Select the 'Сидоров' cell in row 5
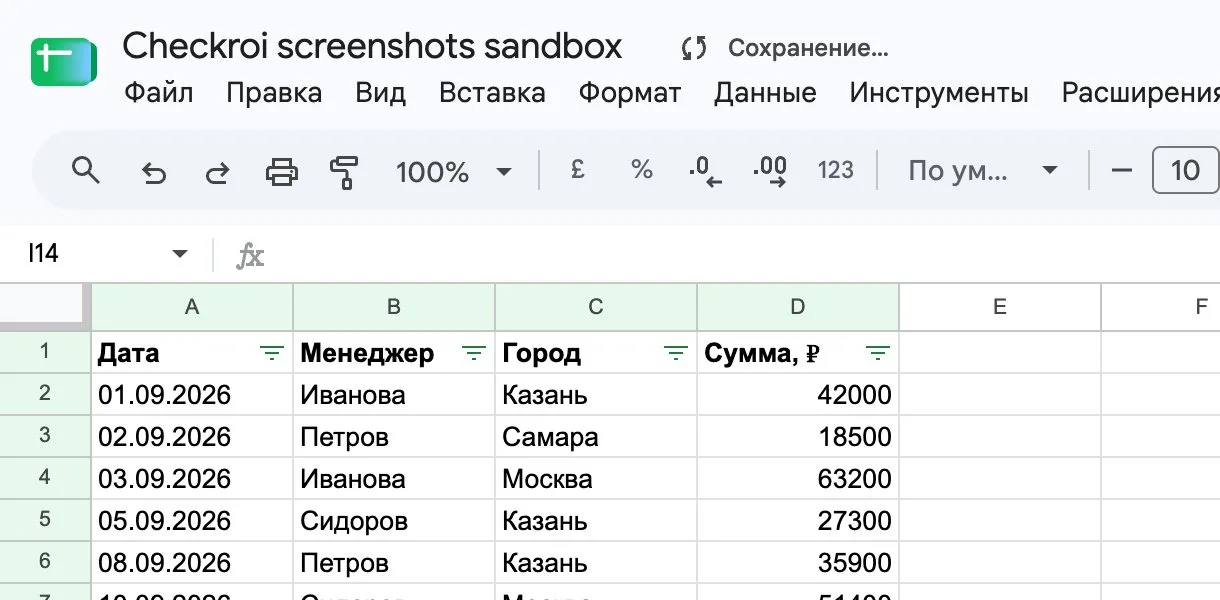This screenshot has width=1220, height=600. coord(394,521)
